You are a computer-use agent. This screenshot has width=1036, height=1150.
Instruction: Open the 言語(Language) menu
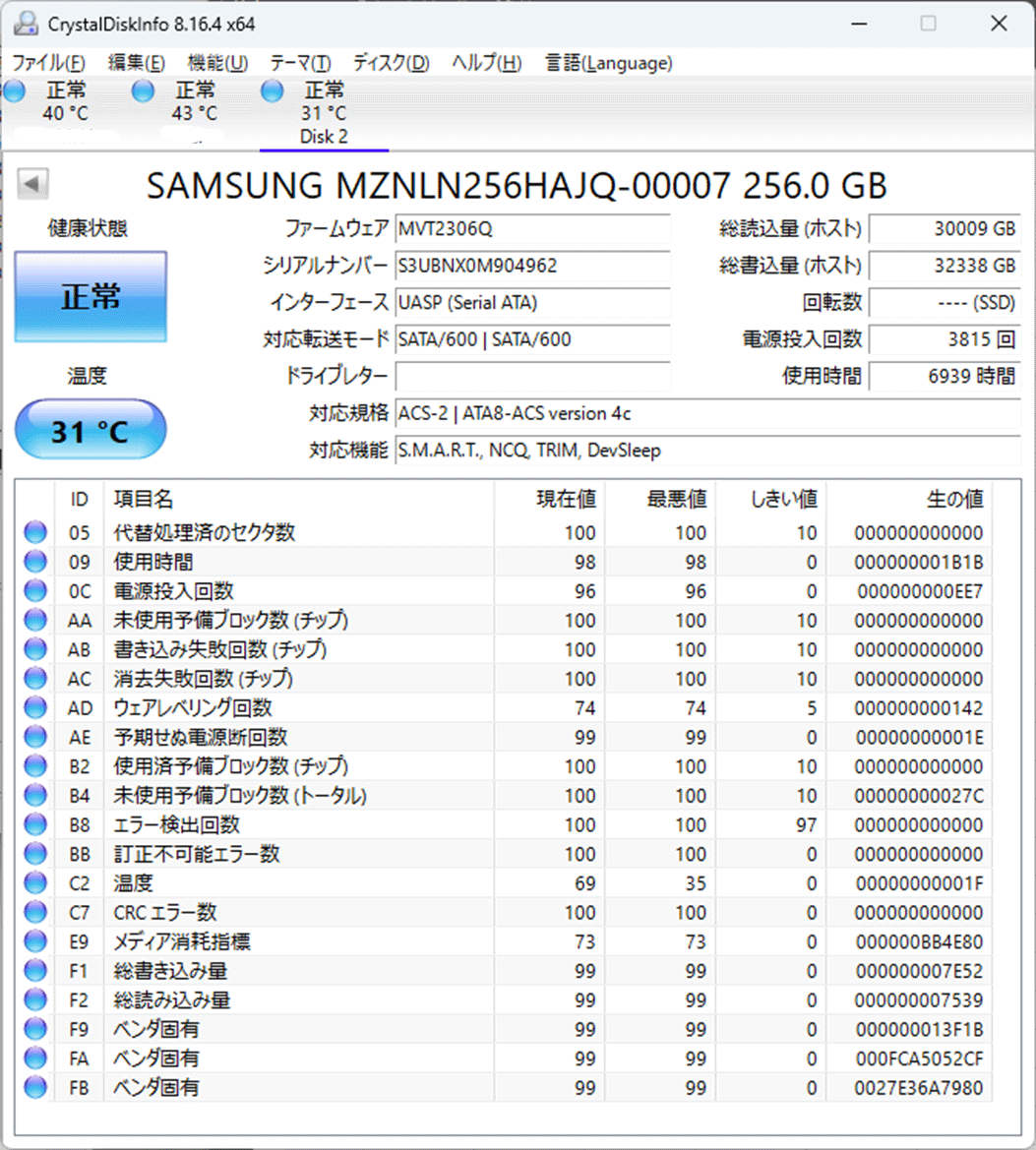[x=608, y=63]
